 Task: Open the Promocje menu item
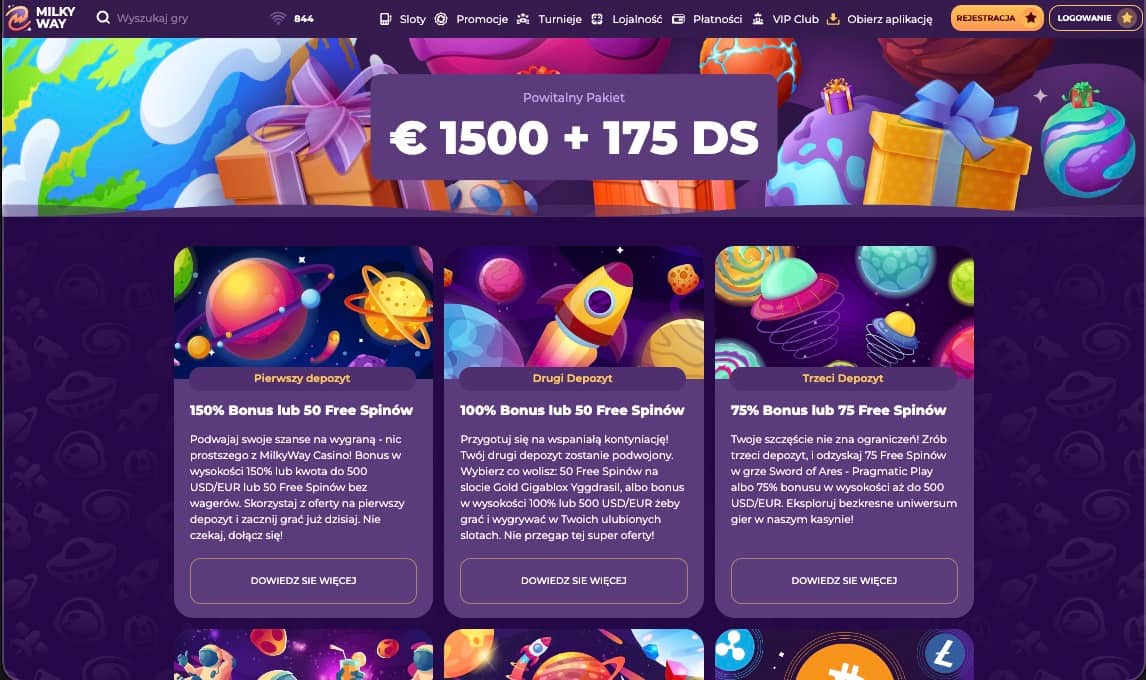point(482,19)
